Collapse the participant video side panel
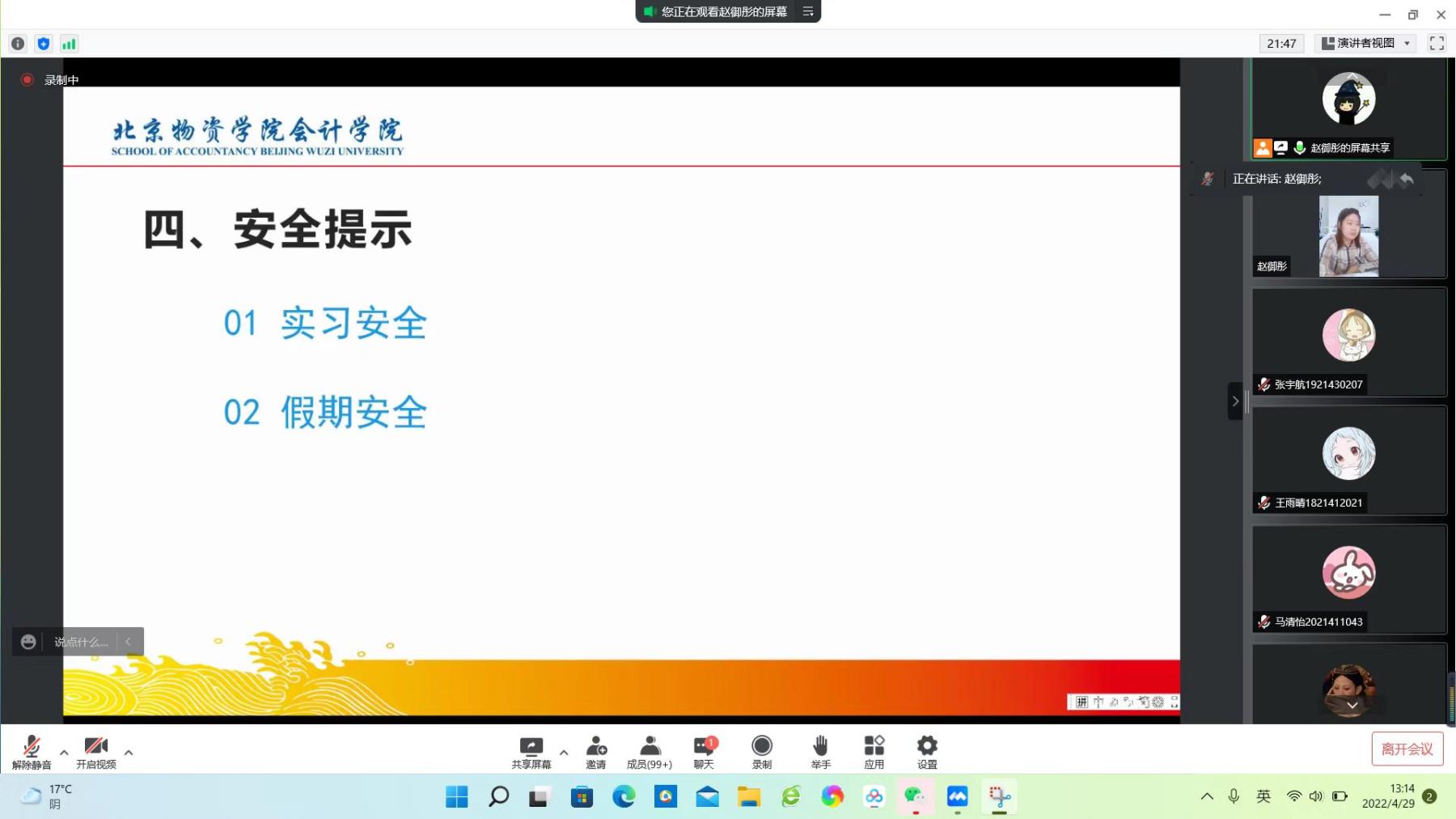The image size is (1456, 819). [1235, 401]
